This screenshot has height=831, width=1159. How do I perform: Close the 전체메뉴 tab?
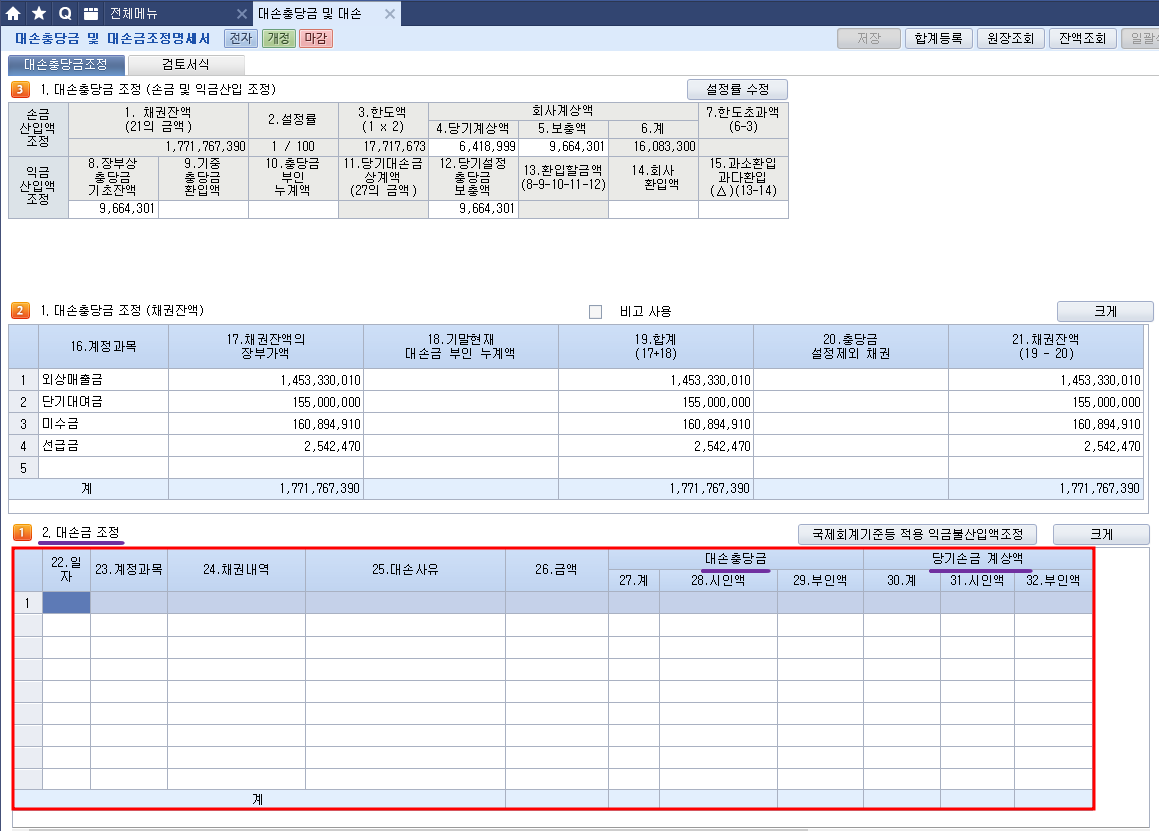pyautogui.click(x=242, y=14)
